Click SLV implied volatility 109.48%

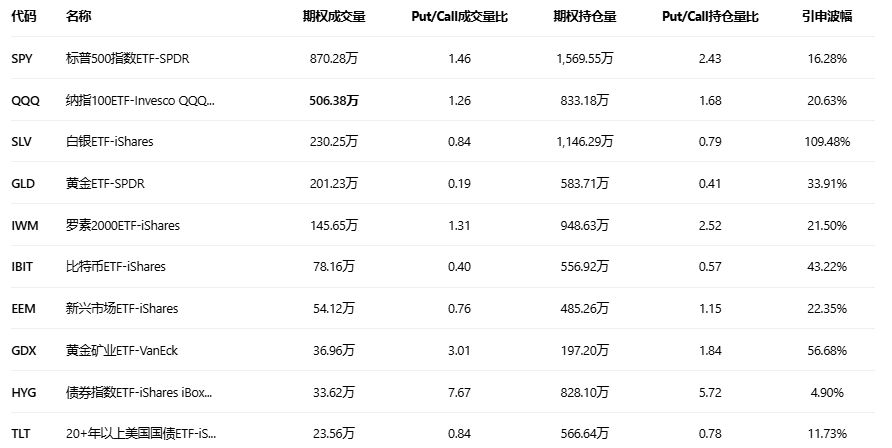[826, 142]
